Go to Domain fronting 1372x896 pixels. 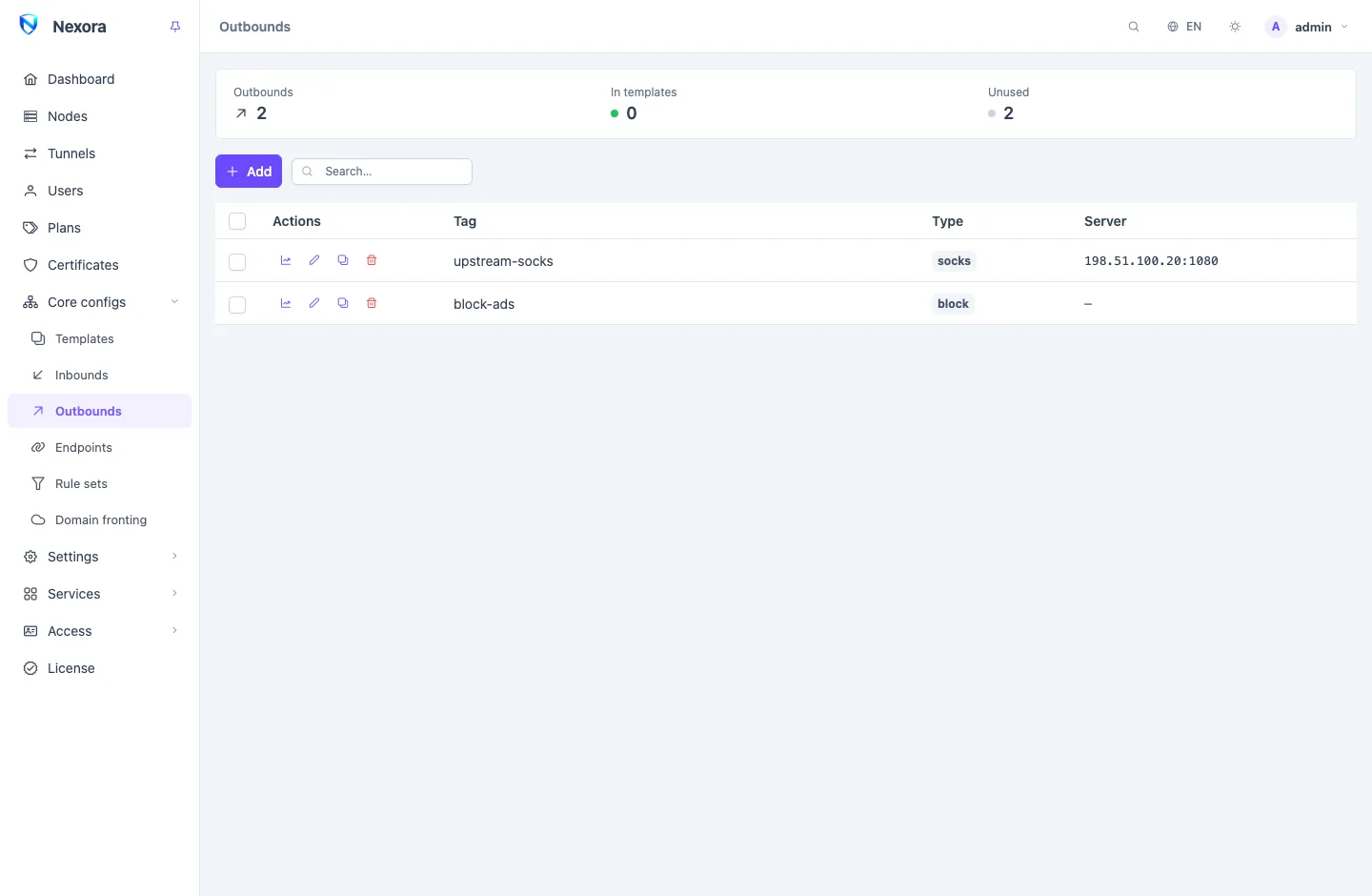tap(100, 519)
